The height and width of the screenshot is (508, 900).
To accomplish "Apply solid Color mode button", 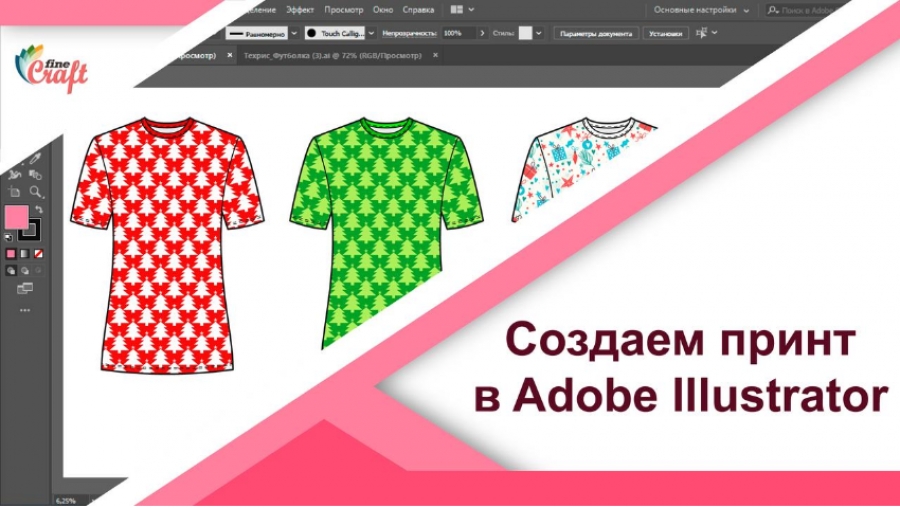I will [x=11, y=254].
